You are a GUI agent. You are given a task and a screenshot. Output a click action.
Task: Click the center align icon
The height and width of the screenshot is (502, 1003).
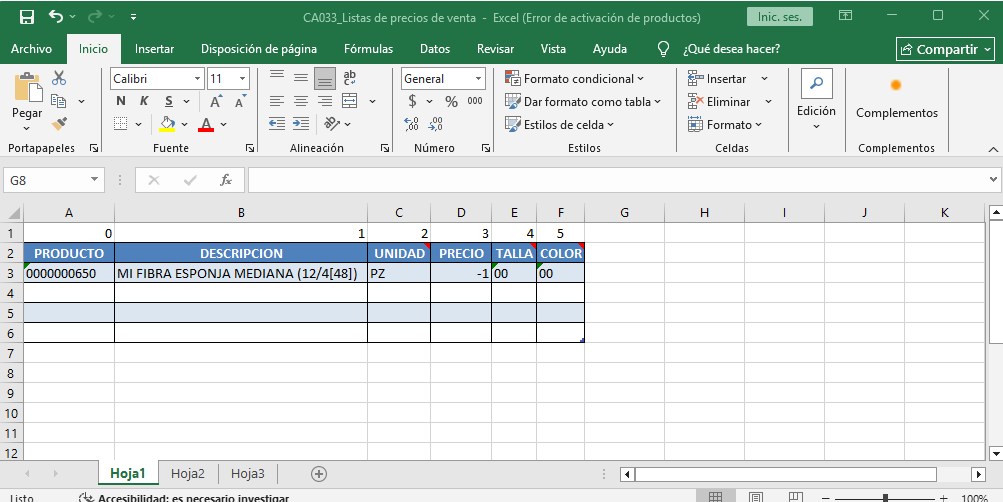click(x=301, y=101)
